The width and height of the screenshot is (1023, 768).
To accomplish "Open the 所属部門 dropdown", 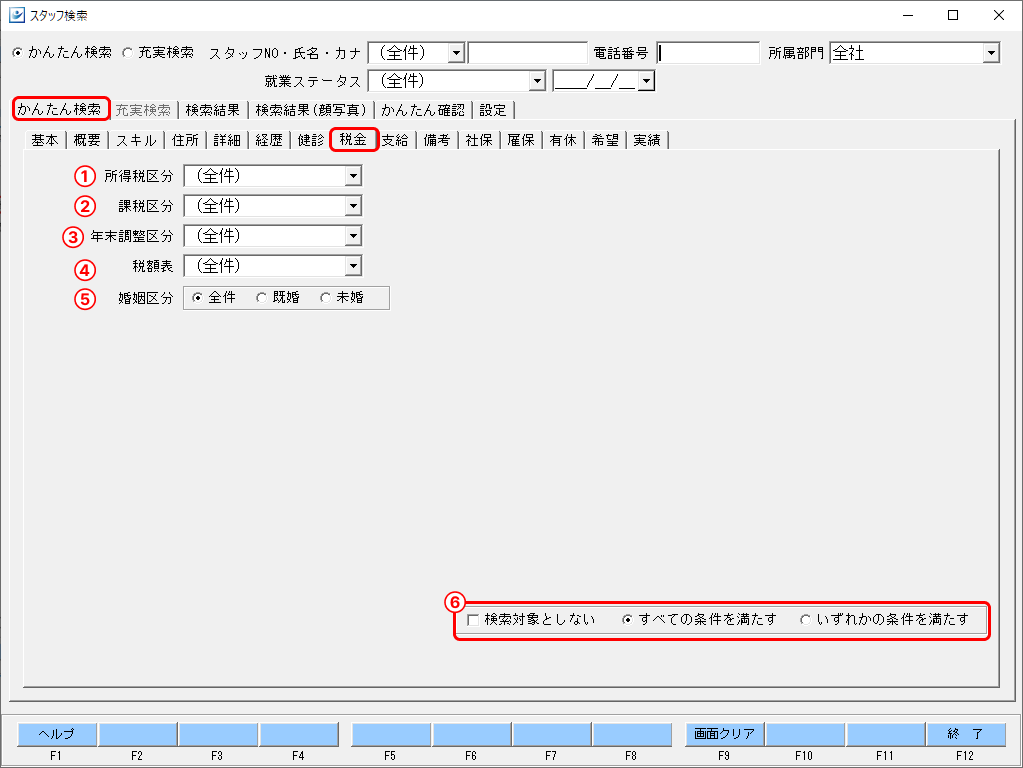I will pyautogui.click(x=990, y=54).
